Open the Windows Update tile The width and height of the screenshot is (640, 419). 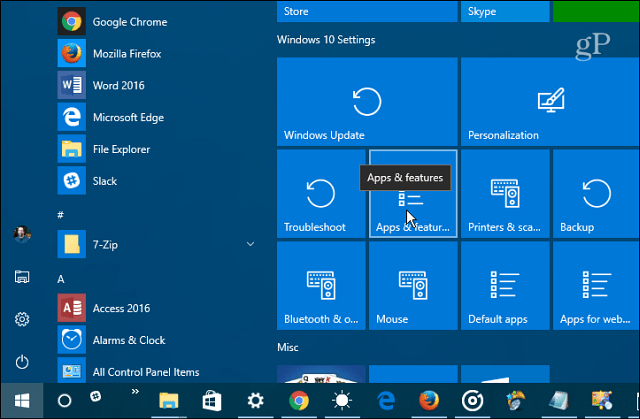point(367,102)
